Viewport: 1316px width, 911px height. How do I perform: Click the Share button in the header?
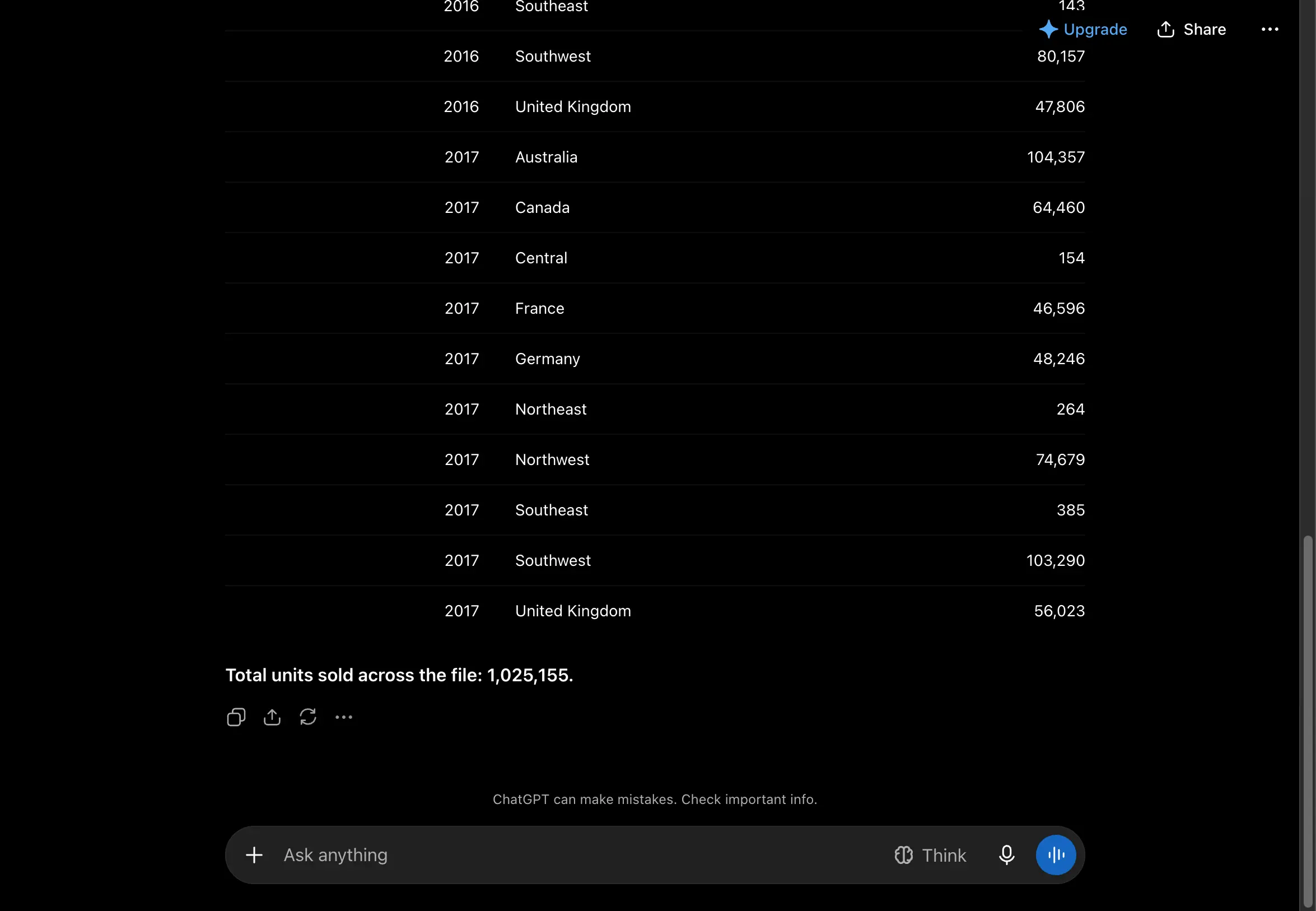pos(1191,29)
